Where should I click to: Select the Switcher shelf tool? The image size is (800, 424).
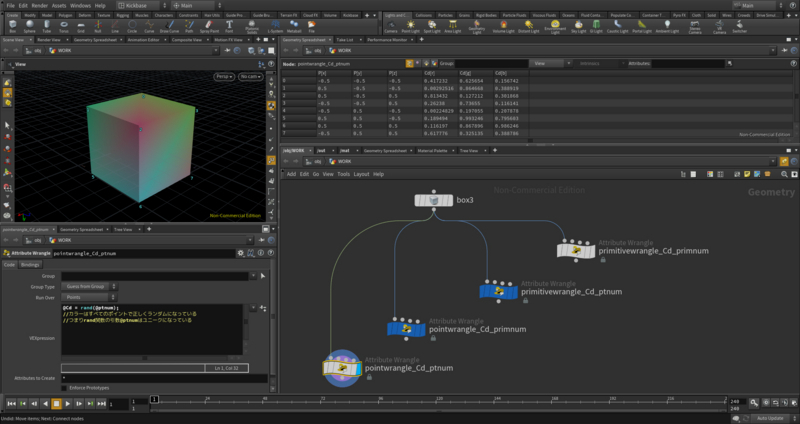coord(740,26)
